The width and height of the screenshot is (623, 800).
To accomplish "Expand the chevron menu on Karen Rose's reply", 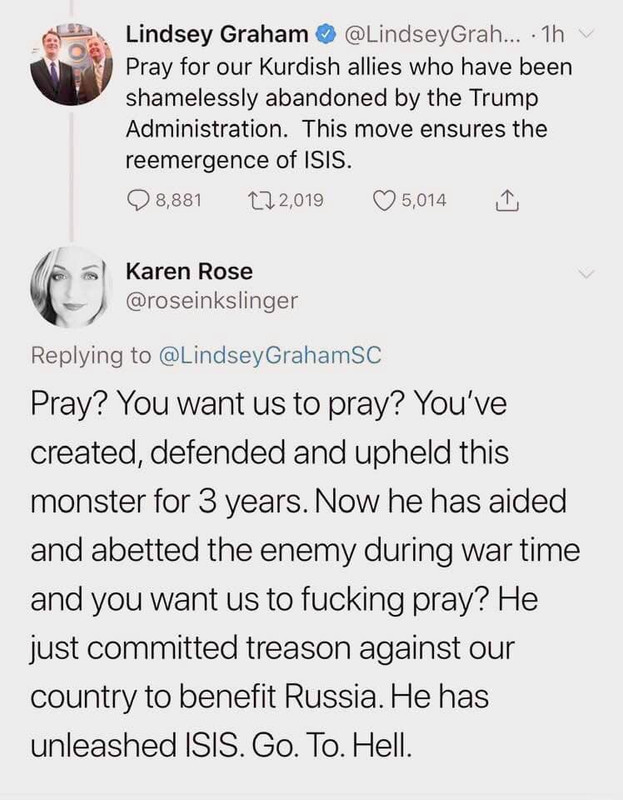I will click(x=588, y=273).
